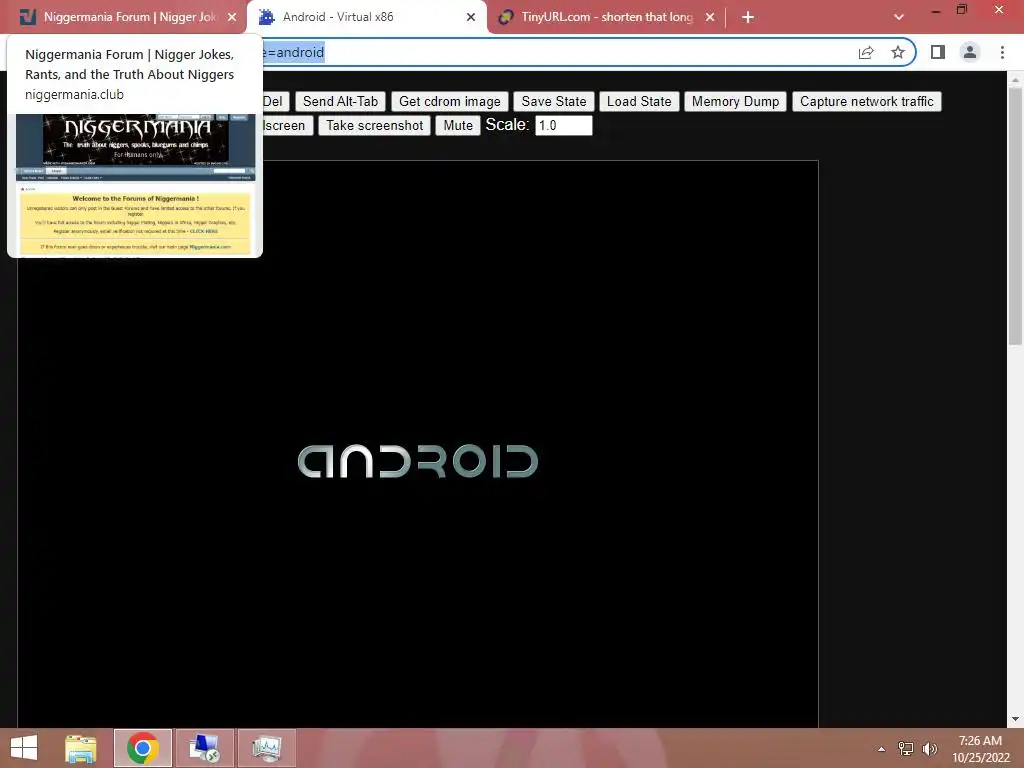Click the Take screenshot button
Screen dimensions: 1024x768
point(374,125)
